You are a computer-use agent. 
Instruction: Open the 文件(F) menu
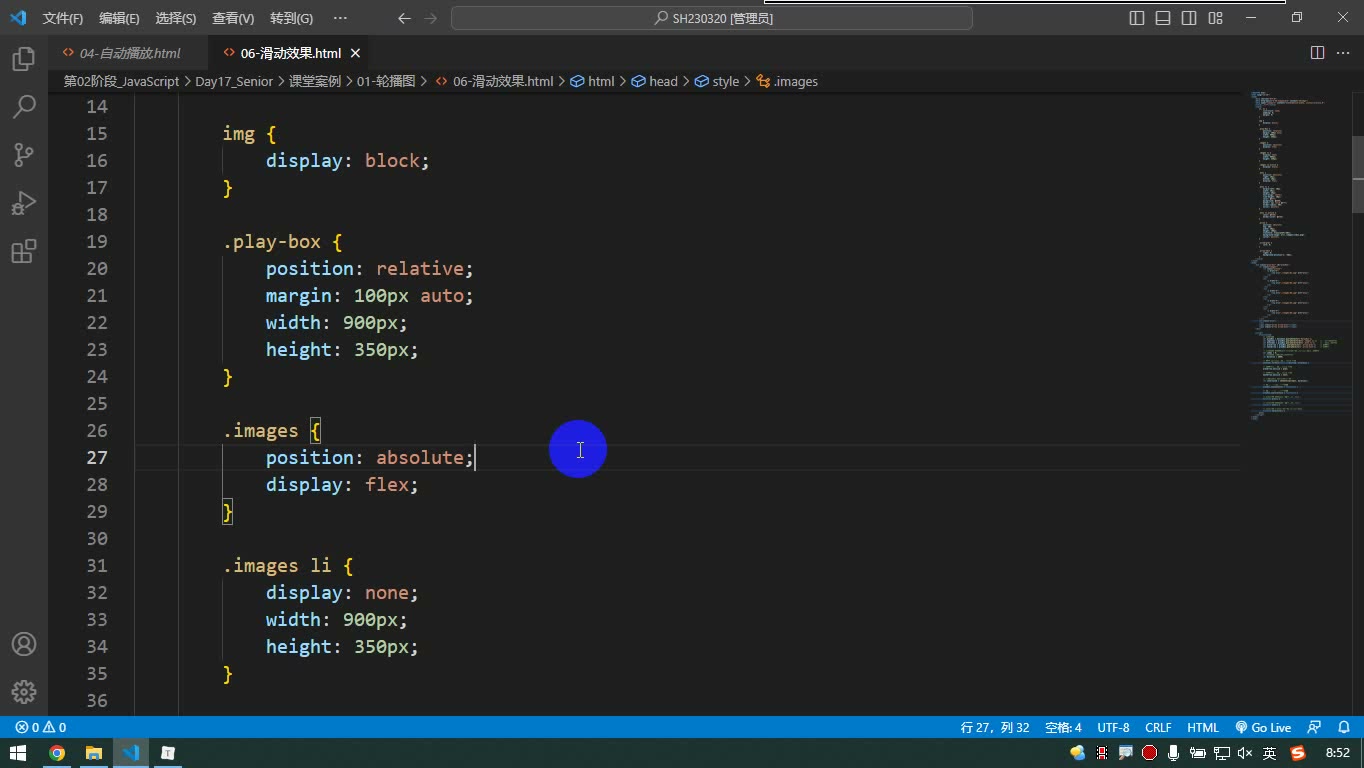click(63, 18)
